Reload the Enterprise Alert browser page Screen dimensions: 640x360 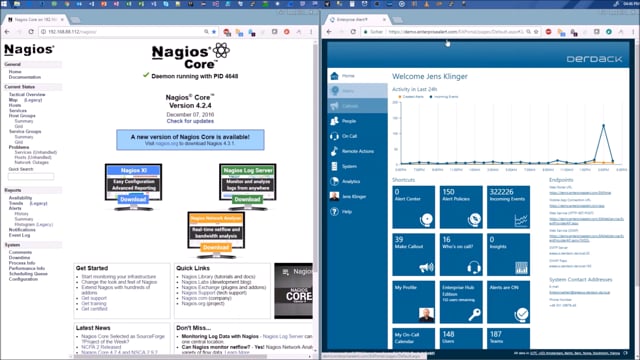tap(353, 31)
